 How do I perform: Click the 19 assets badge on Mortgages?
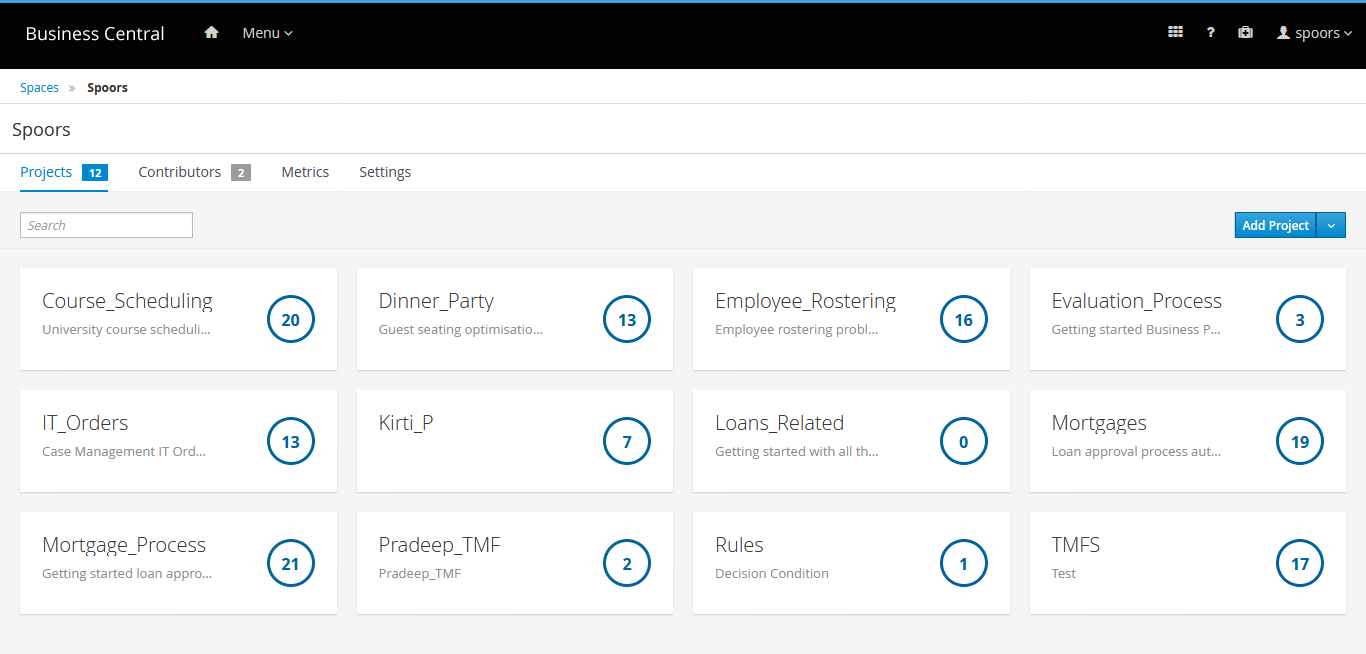(1299, 442)
